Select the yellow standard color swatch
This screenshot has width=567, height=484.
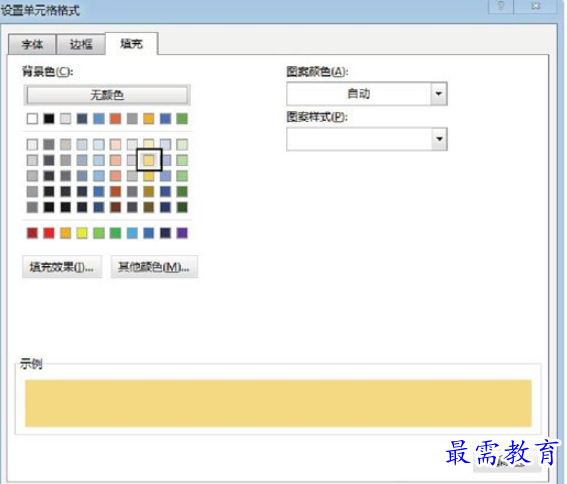pos(82,233)
